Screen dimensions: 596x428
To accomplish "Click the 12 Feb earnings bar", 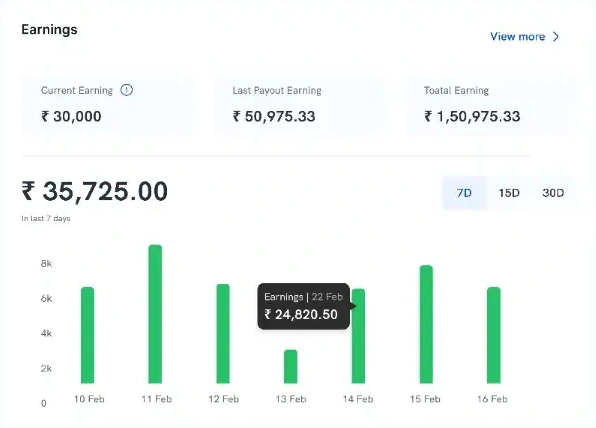I will pos(223,334).
